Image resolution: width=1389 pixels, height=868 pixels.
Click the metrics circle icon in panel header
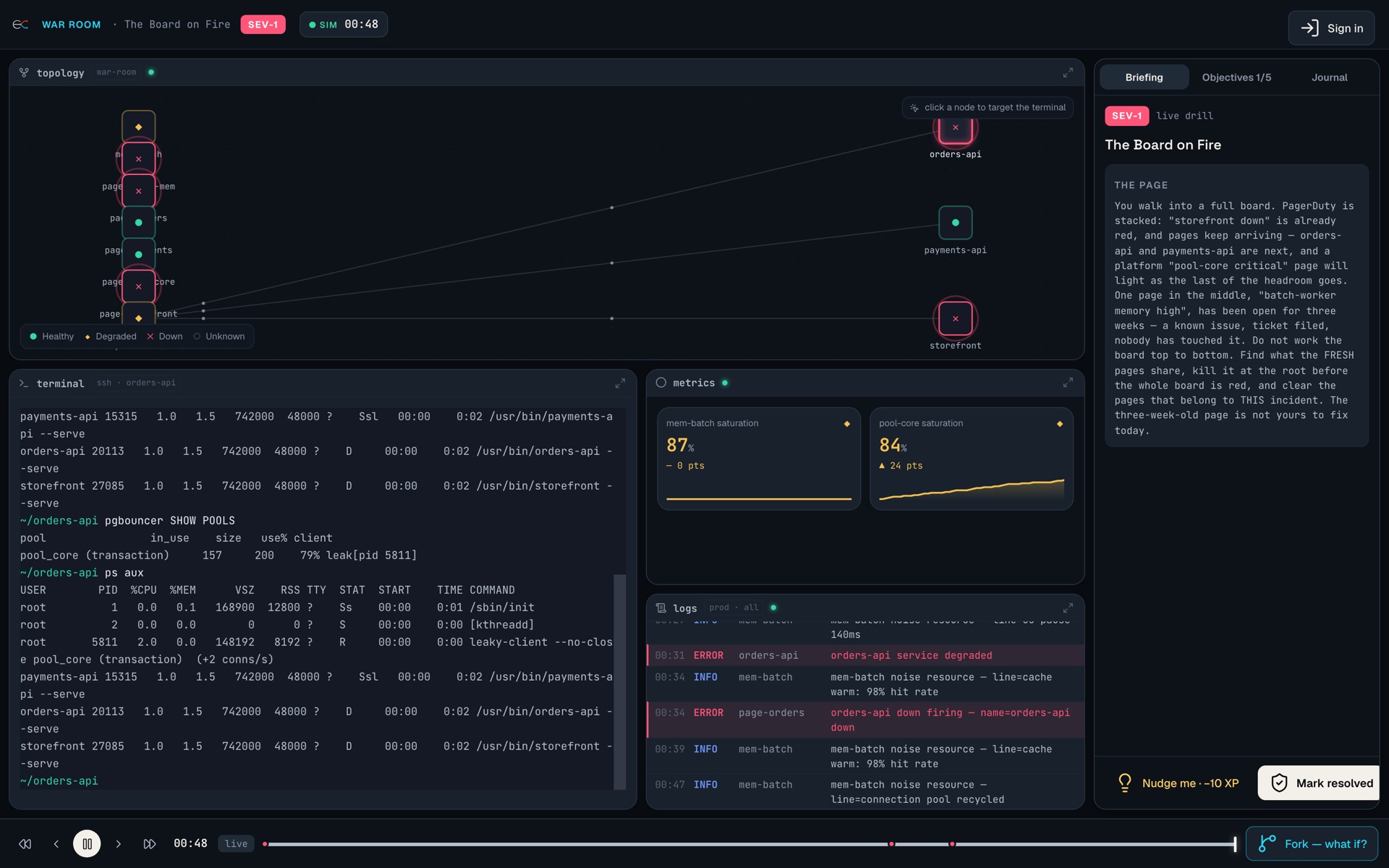point(660,383)
